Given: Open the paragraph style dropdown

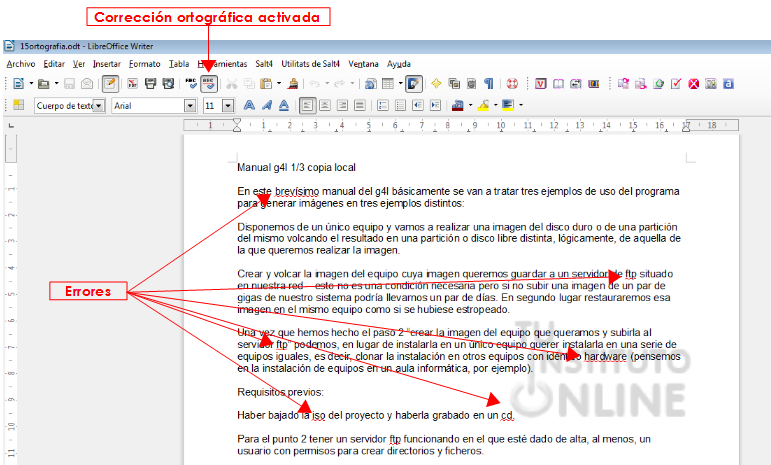Looking at the screenshot, I should click(x=100, y=105).
